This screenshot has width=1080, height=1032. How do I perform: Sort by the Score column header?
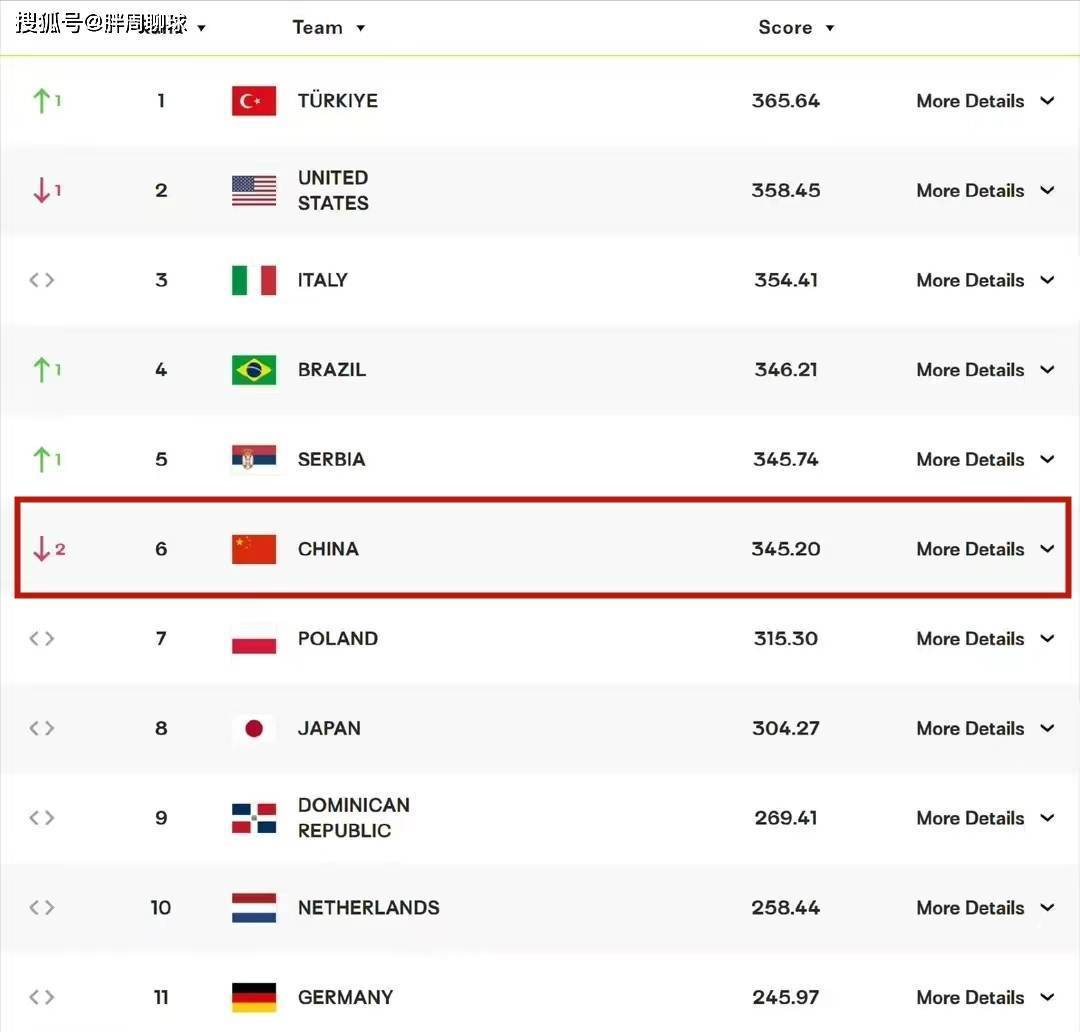(796, 28)
